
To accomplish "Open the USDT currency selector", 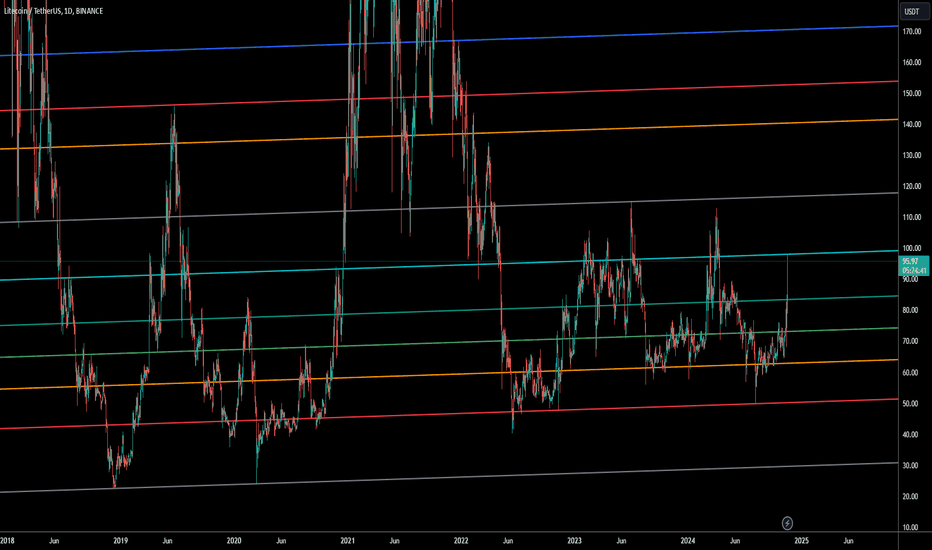I will [912, 11].
